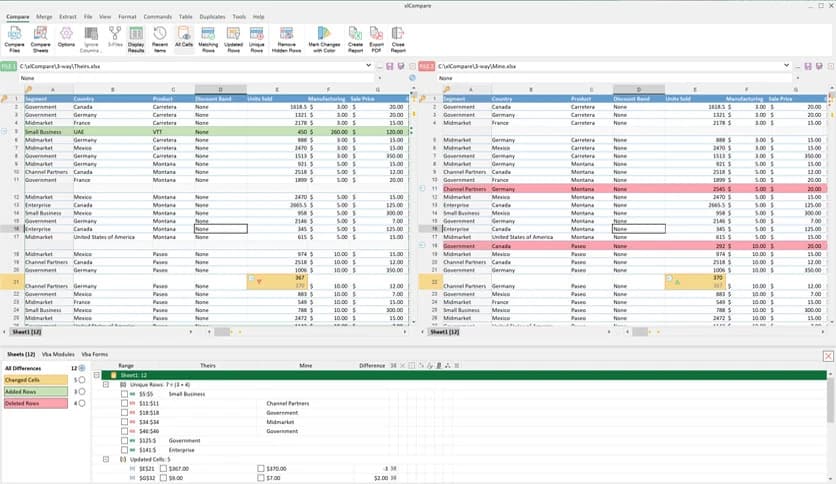Click the save icon beside Mine.xlsx path
The width and height of the screenshot is (836, 484).
(x=808, y=66)
